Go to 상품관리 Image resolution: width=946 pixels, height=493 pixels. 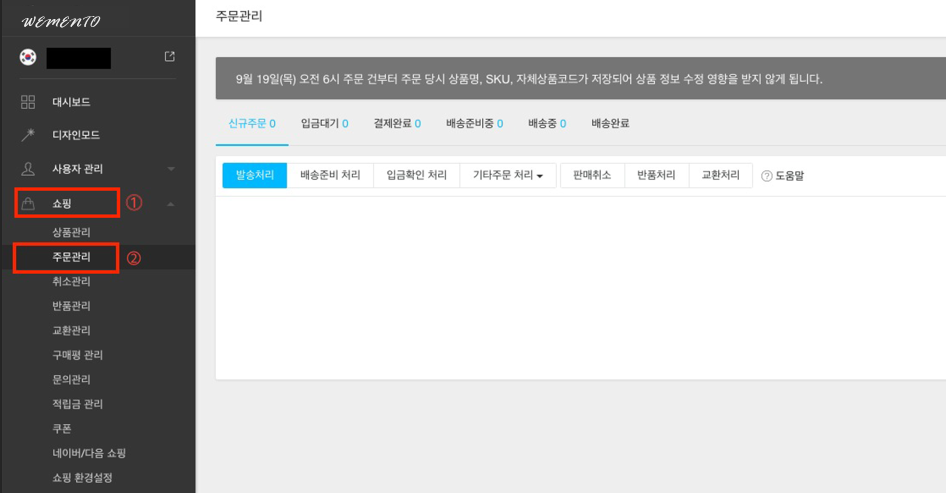(x=71, y=232)
